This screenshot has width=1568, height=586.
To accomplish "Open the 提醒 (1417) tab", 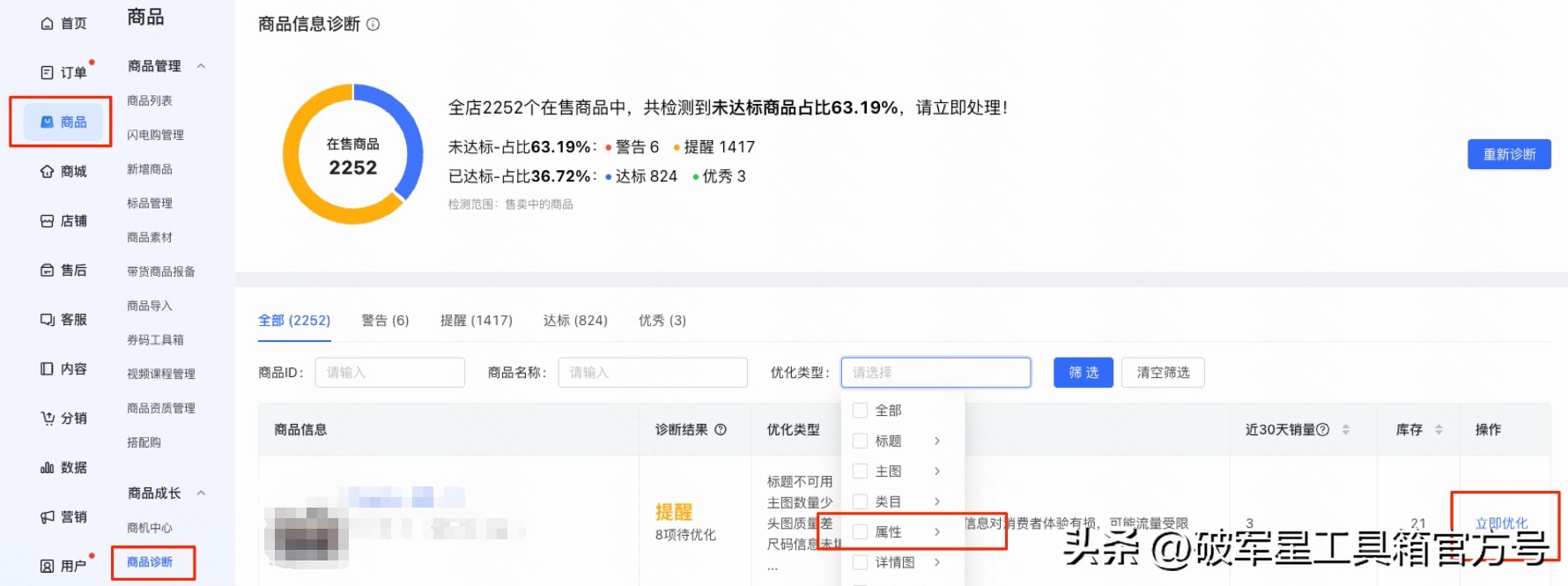I will pyautogui.click(x=477, y=320).
